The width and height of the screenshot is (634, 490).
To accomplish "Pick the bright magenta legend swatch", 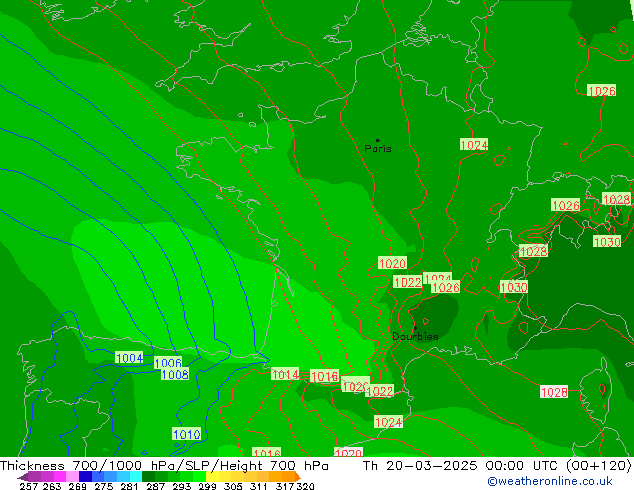I will point(60,476).
